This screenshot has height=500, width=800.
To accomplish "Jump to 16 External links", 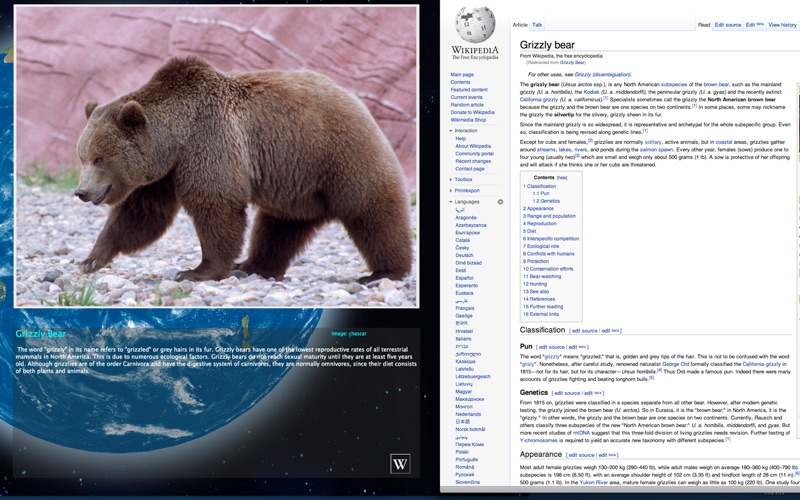I will click(x=541, y=314).
